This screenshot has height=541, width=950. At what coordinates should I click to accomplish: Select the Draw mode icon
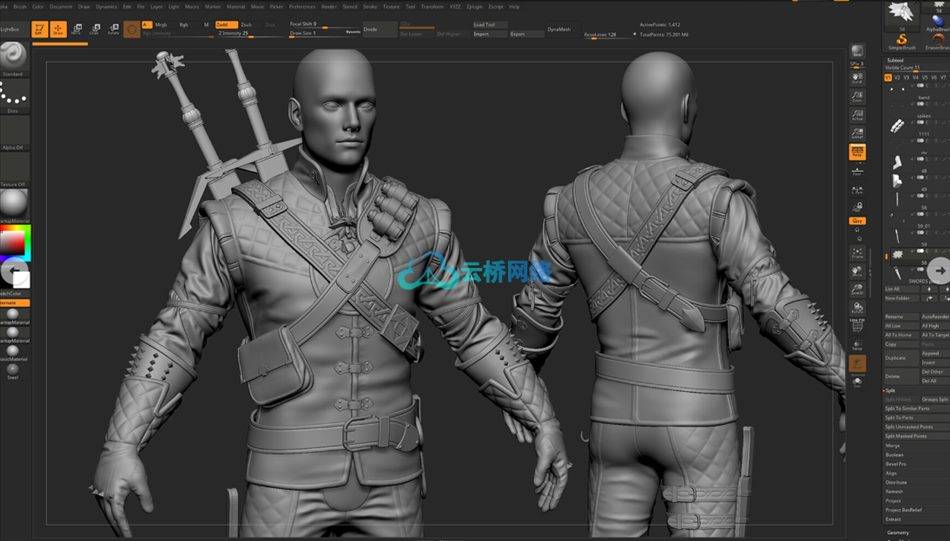(58, 28)
